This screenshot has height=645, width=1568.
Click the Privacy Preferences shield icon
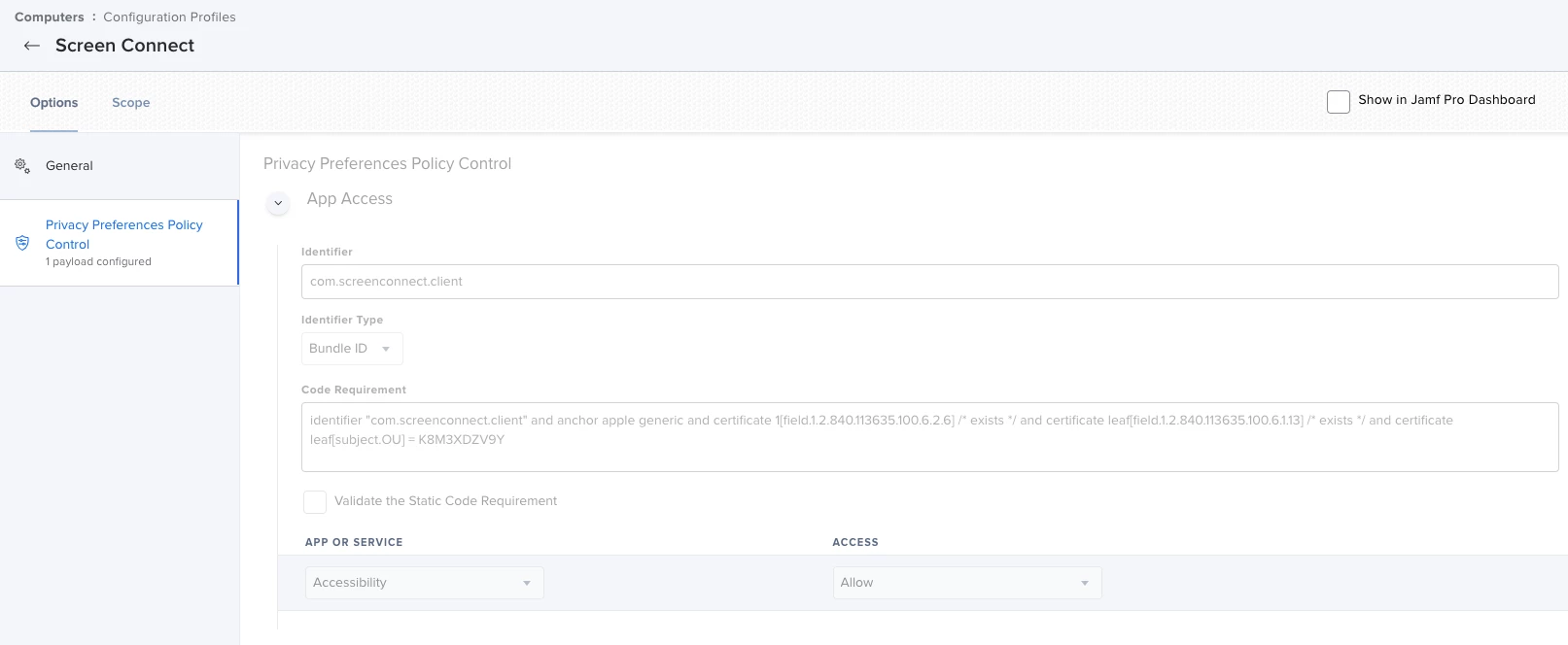click(x=22, y=243)
